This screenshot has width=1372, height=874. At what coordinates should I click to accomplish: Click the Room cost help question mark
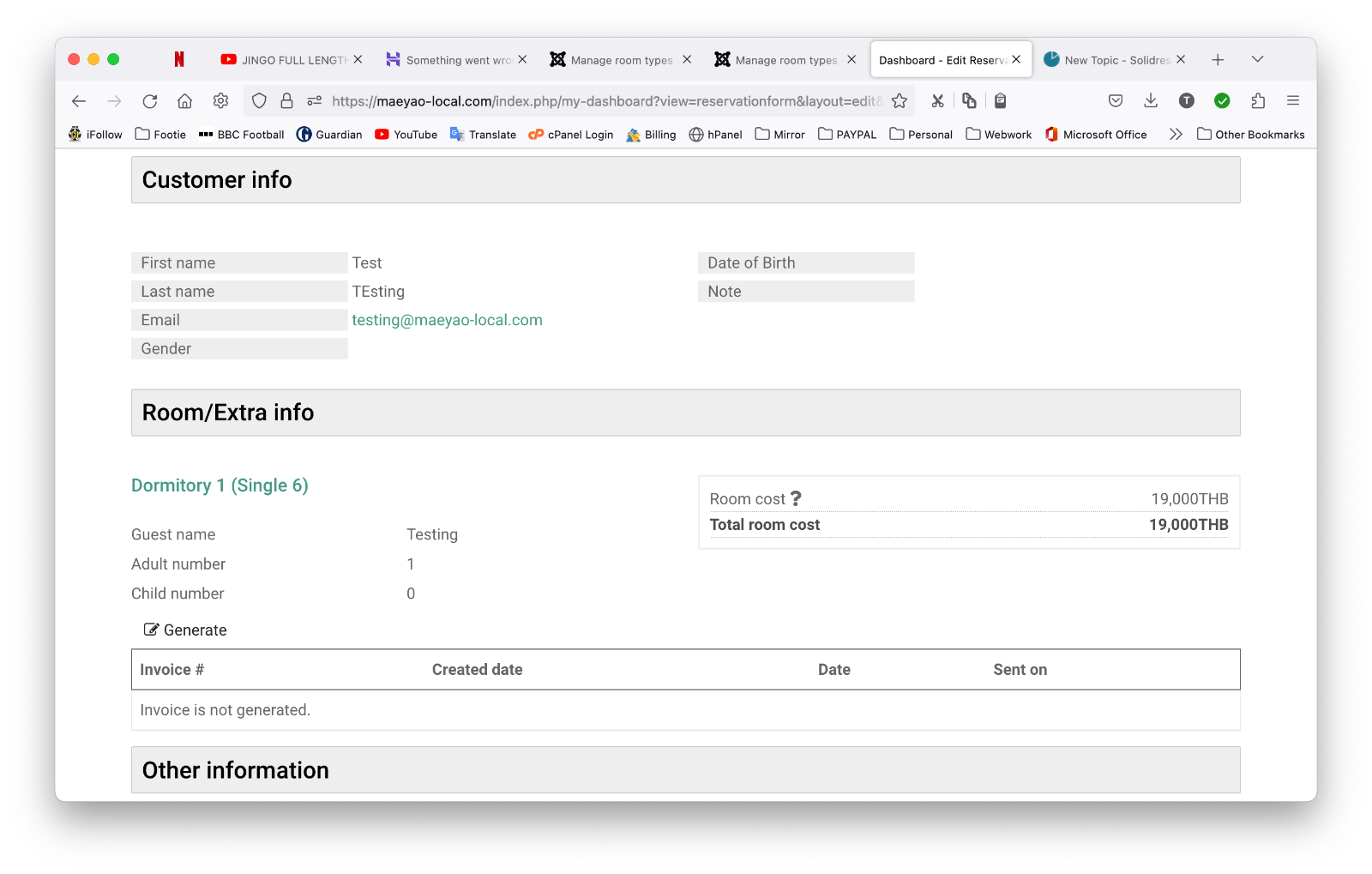(796, 498)
